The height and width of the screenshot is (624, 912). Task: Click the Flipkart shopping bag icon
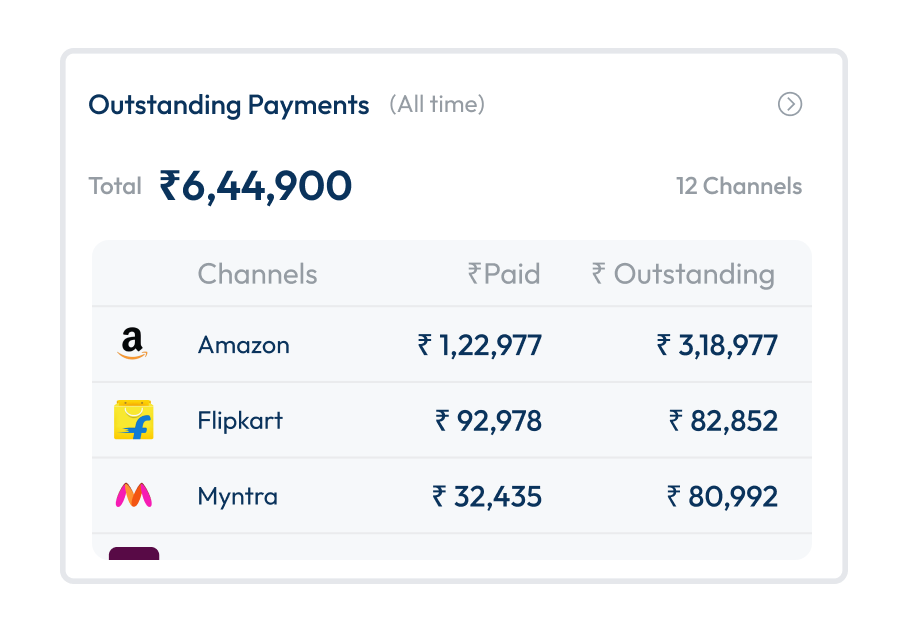pyautogui.click(x=133, y=420)
